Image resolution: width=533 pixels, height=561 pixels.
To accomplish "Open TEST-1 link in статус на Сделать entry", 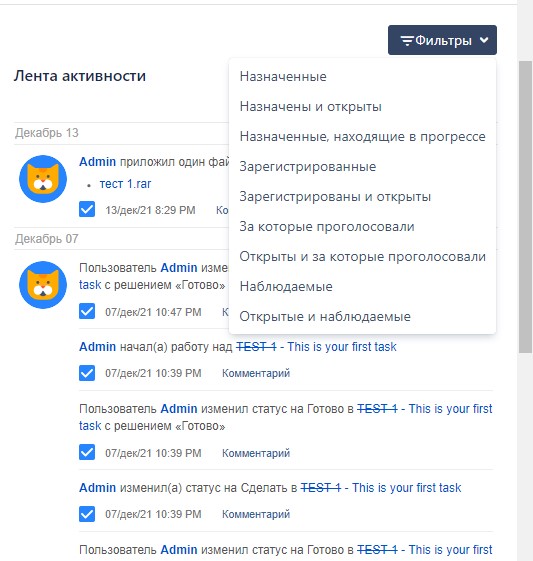I will (321, 488).
